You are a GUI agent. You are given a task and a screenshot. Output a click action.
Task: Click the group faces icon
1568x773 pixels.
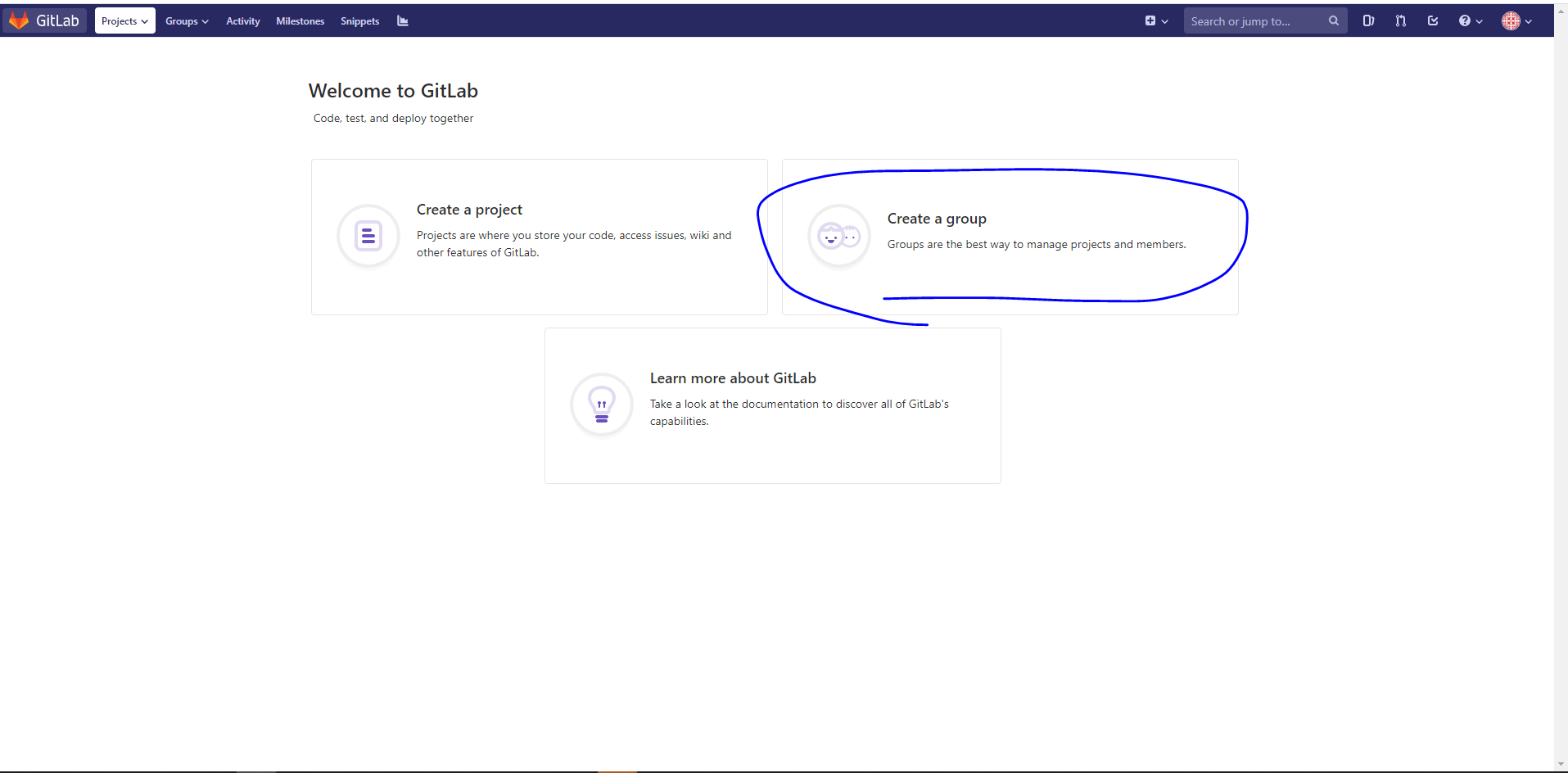839,236
